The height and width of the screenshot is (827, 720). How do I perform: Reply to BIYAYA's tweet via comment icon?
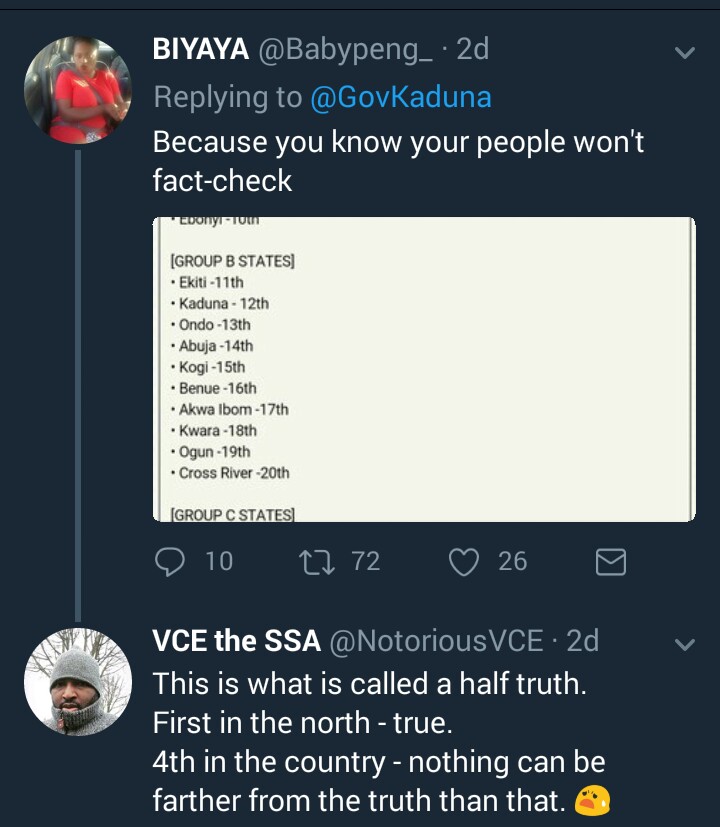click(x=170, y=561)
